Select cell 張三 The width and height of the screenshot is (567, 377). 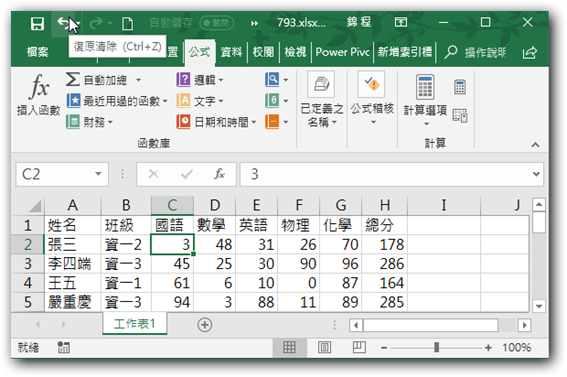pos(73,245)
